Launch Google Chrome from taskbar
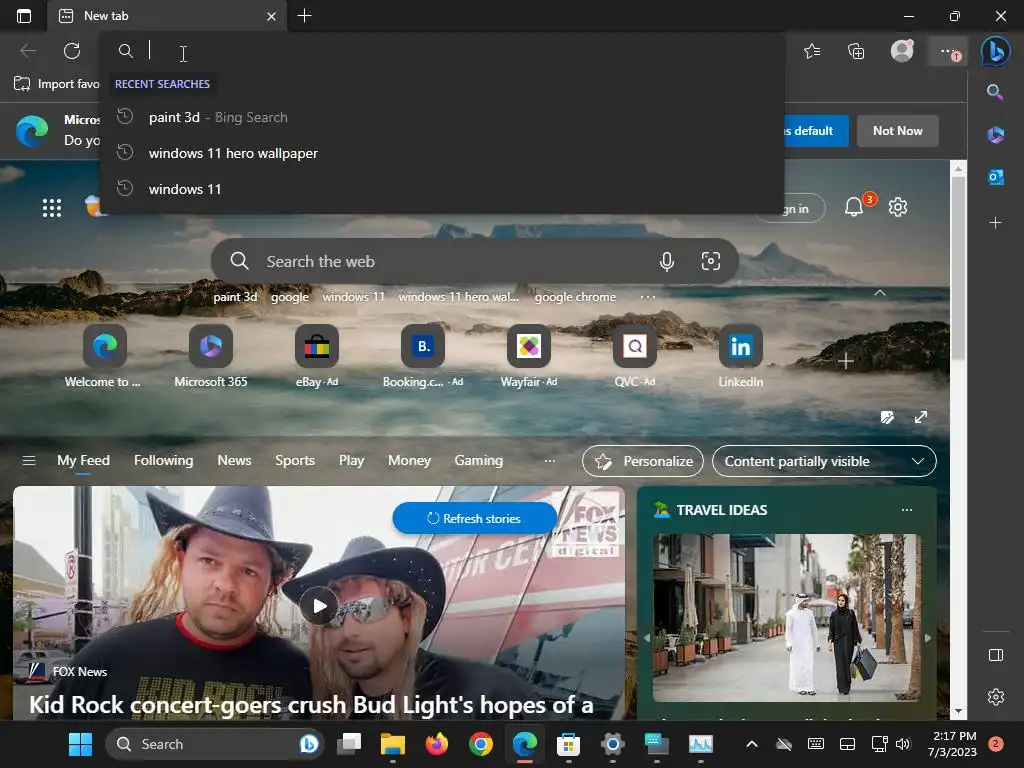The image size is (1024, 768). [481, 744]
